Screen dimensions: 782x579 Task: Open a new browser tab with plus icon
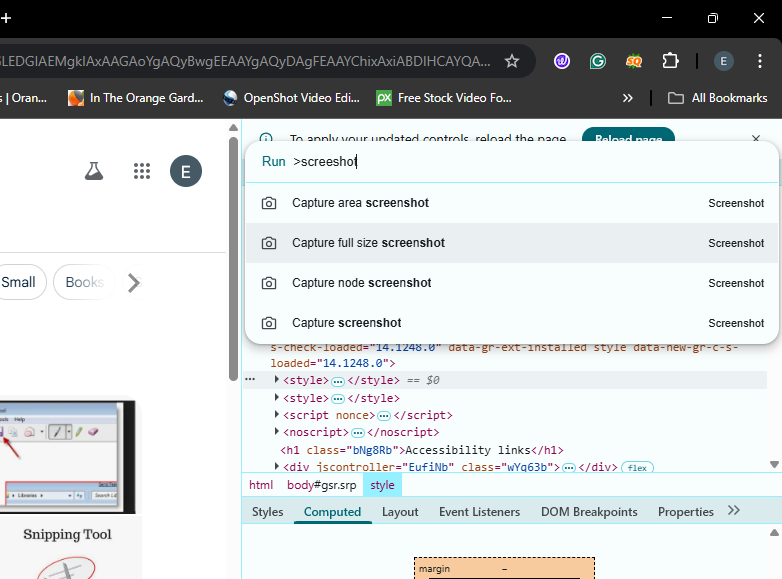point(6,18)
